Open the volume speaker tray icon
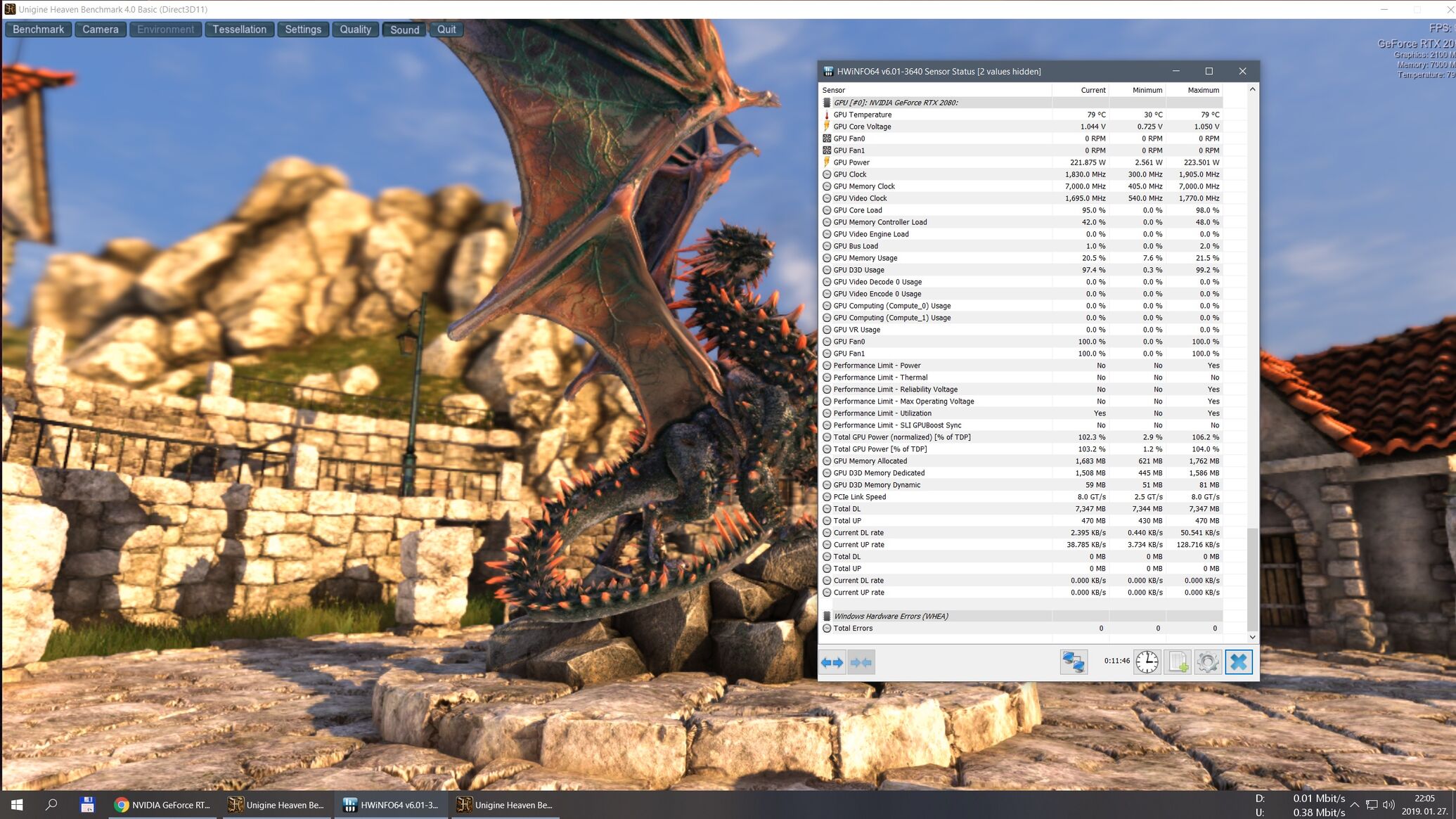This screenshot has width=1456, height=819. (1389, 805)
